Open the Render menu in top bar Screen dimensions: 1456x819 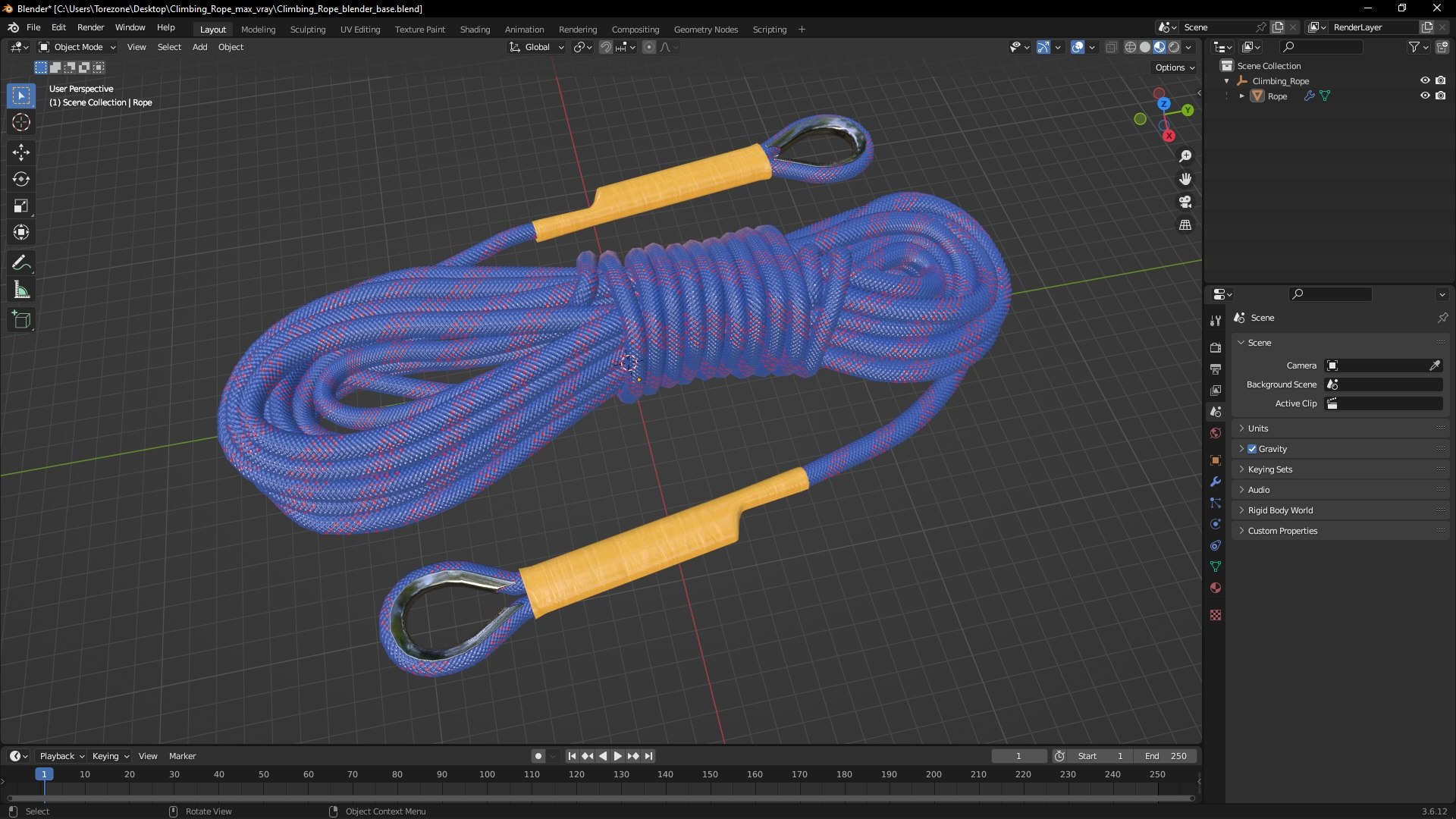coord(90,27)
